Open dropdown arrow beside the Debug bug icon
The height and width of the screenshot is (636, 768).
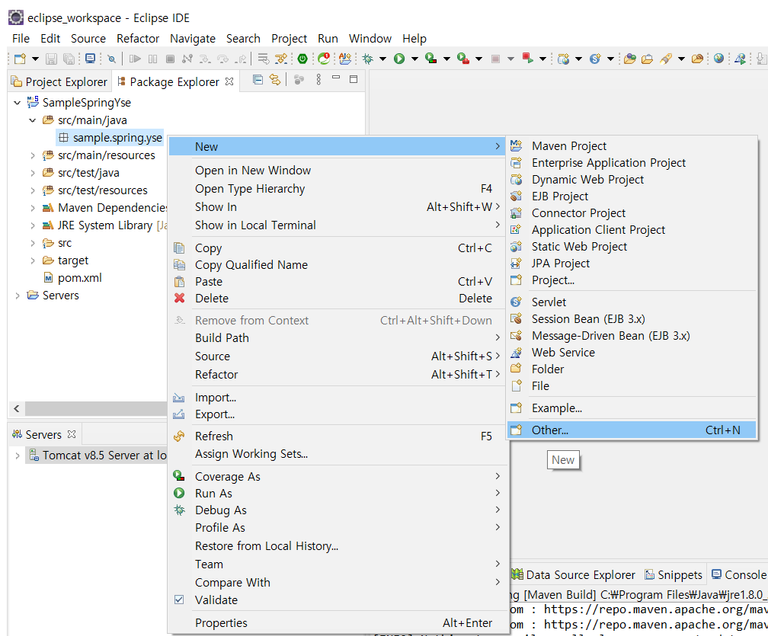tap(383, 59)
